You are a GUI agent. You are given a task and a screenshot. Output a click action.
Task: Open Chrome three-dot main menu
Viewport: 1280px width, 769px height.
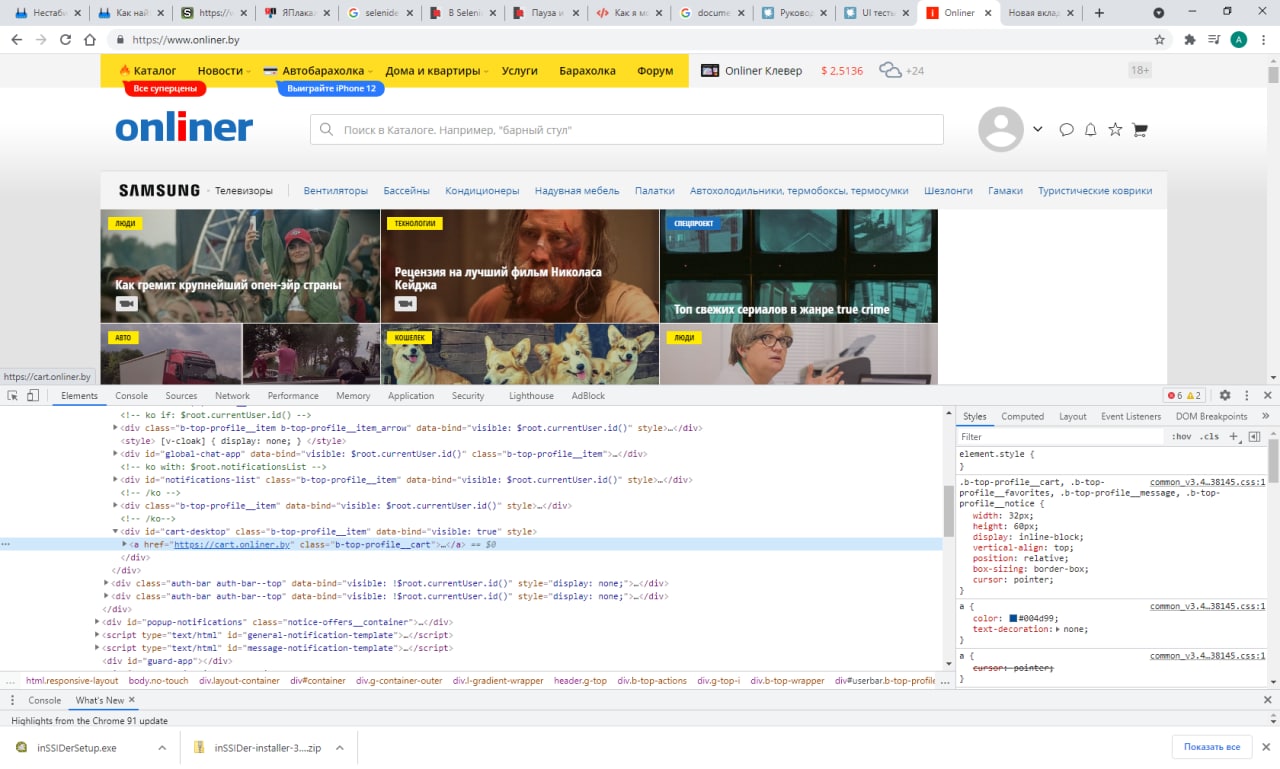(1263, 40)
